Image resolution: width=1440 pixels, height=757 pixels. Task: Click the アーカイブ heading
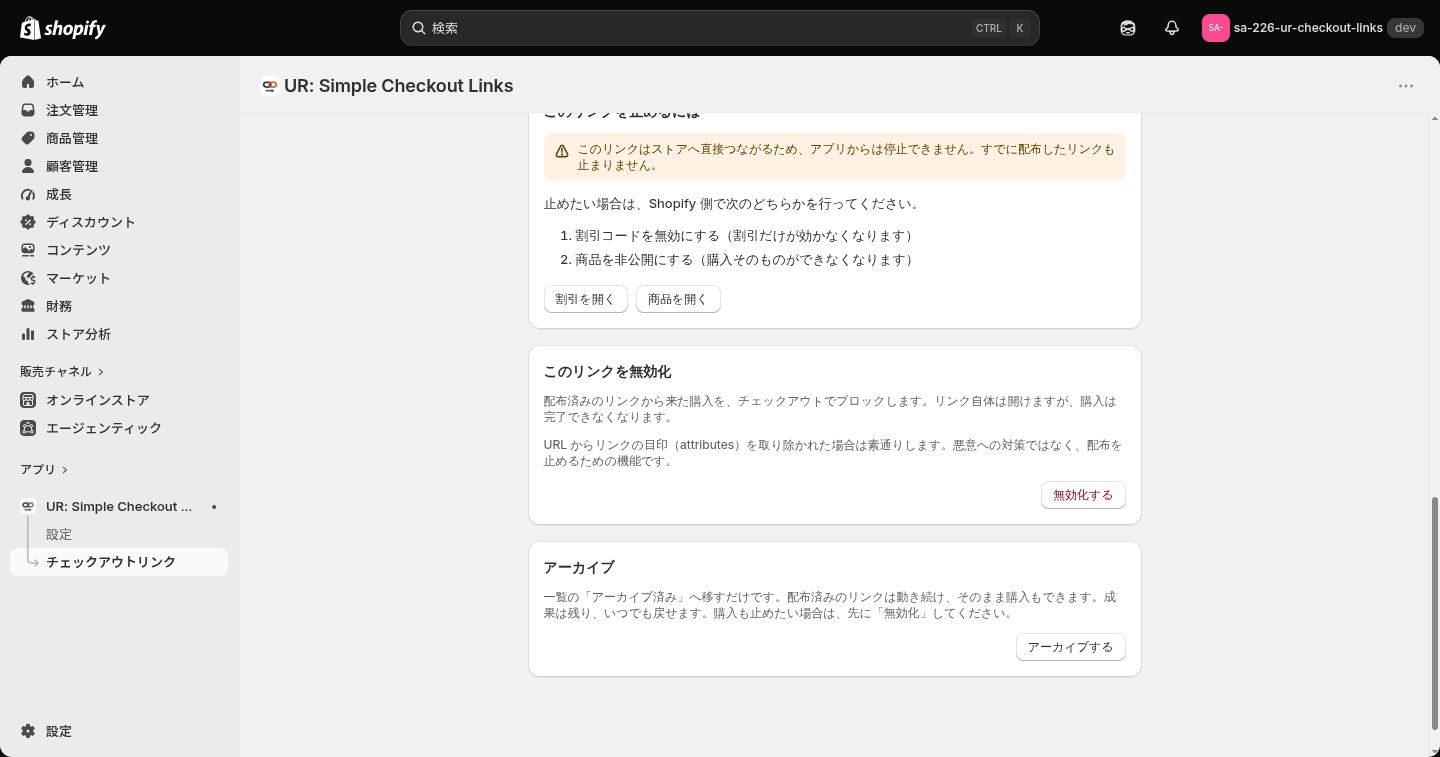point(579,568)
